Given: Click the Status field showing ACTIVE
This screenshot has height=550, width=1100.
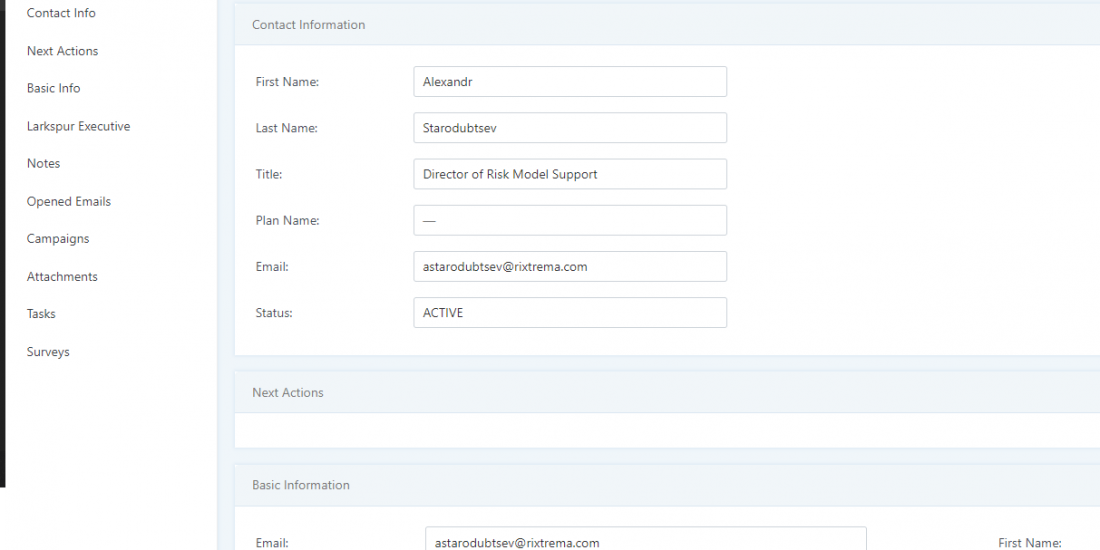Looking at the screenshot, I should pyautogui.click(x=569, y=312).
